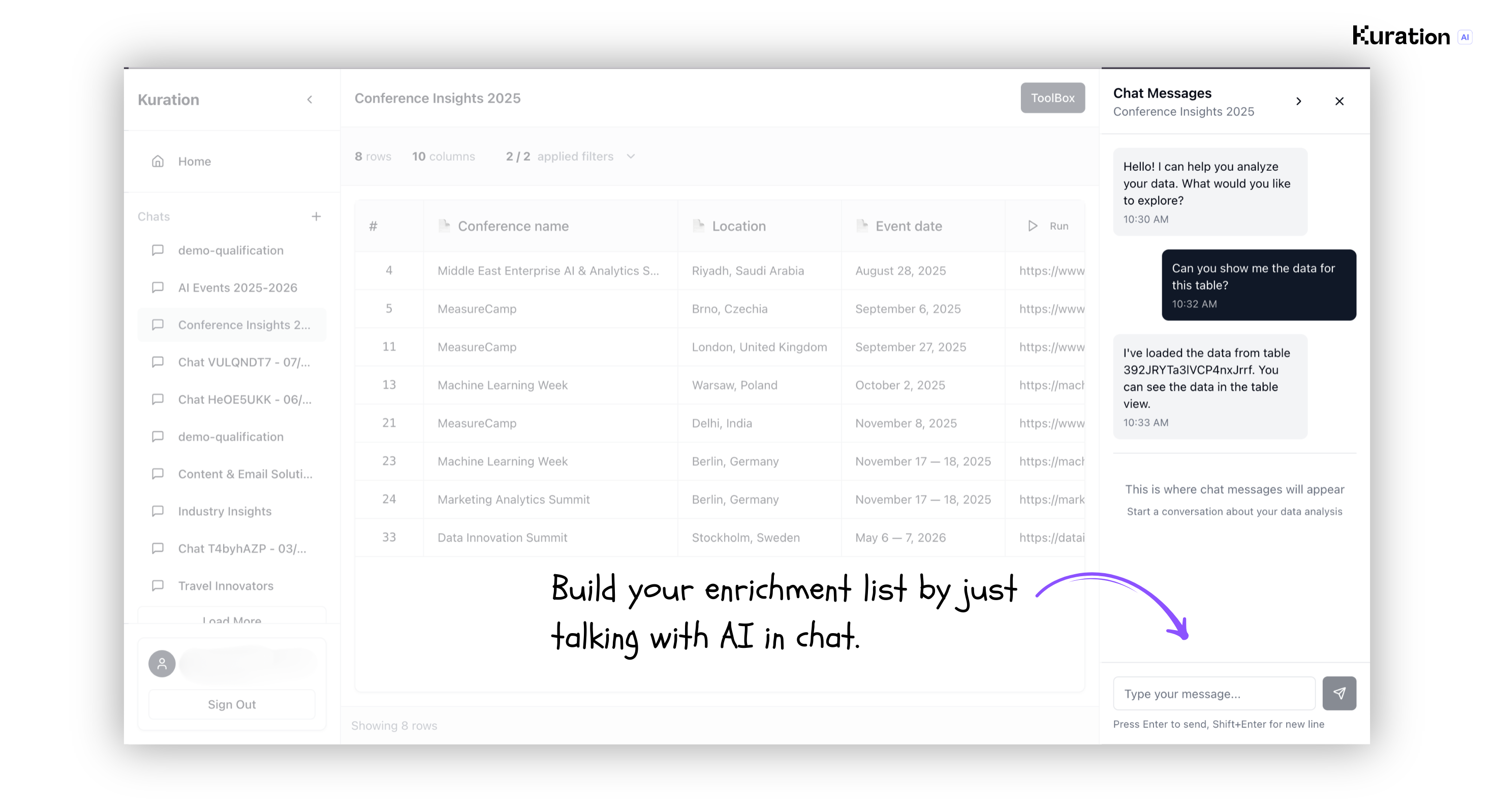Click the Data Innovation Summit row
Screen dimensions: 1494x812
tap(502, 538)
